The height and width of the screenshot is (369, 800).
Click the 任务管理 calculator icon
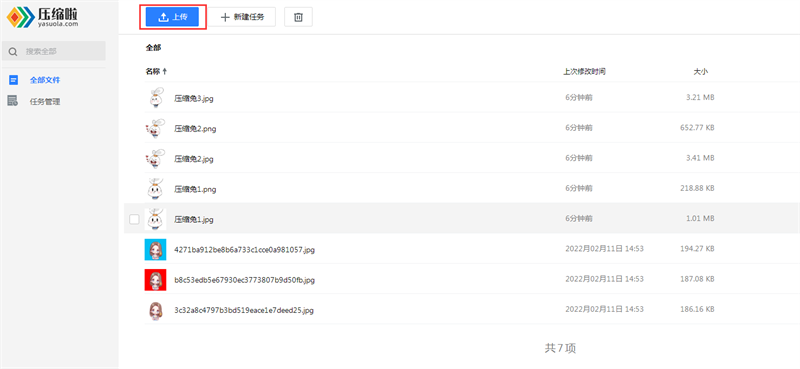13,101
